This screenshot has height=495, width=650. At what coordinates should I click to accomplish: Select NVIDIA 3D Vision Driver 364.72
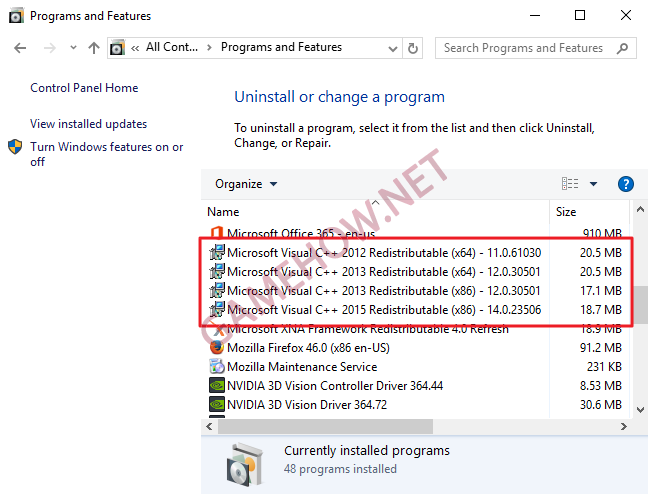point(415,405)
